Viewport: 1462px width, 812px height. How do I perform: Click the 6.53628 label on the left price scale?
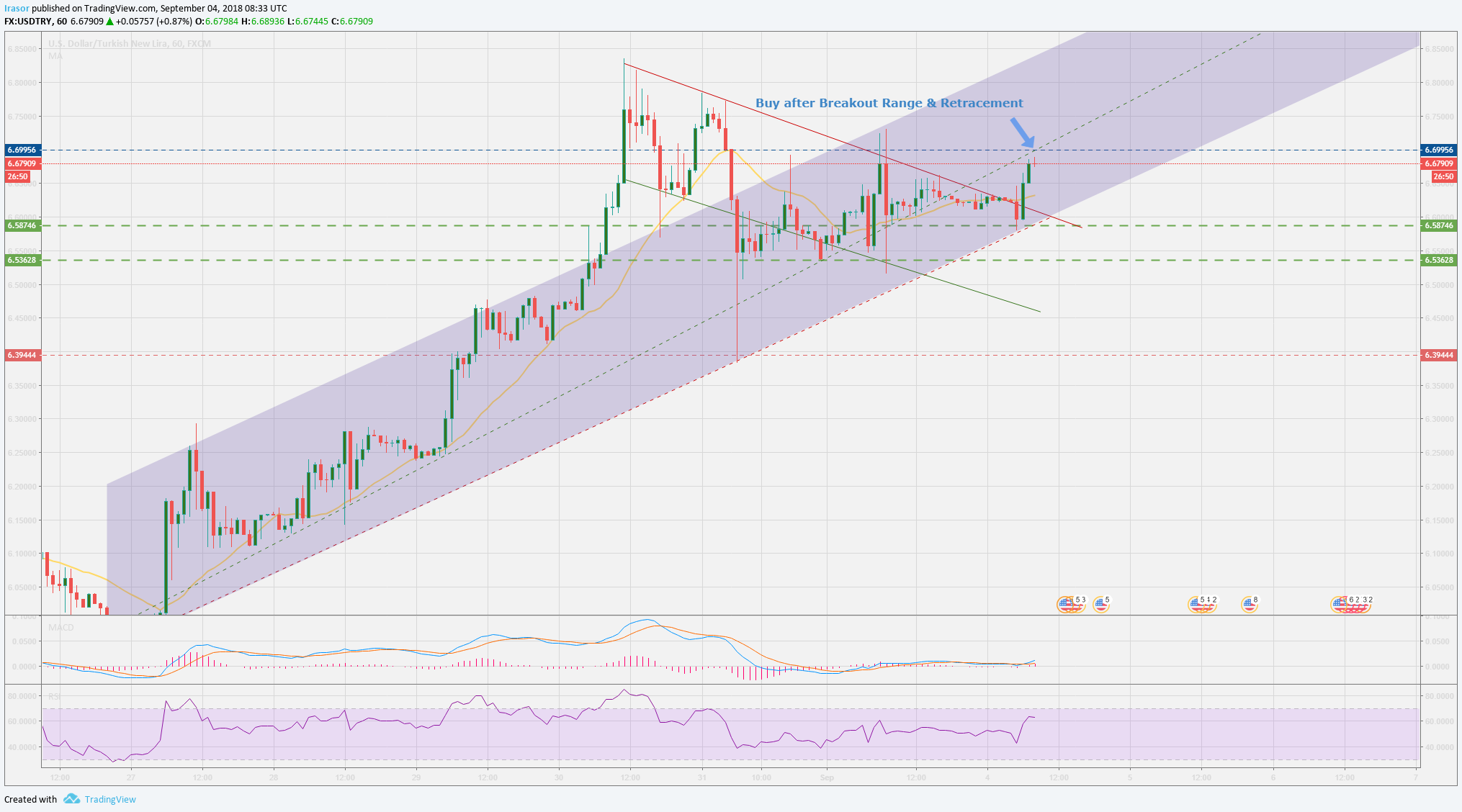[x=22, y=260]
